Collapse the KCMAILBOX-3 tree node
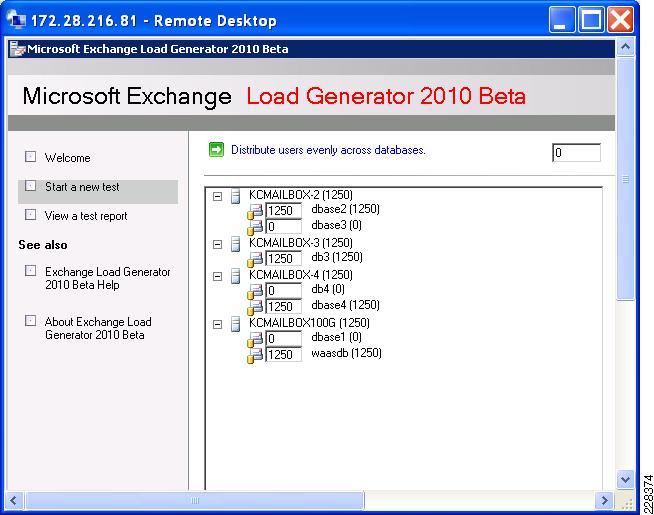The height and width of the screenshot is (515, 654). 217,244
